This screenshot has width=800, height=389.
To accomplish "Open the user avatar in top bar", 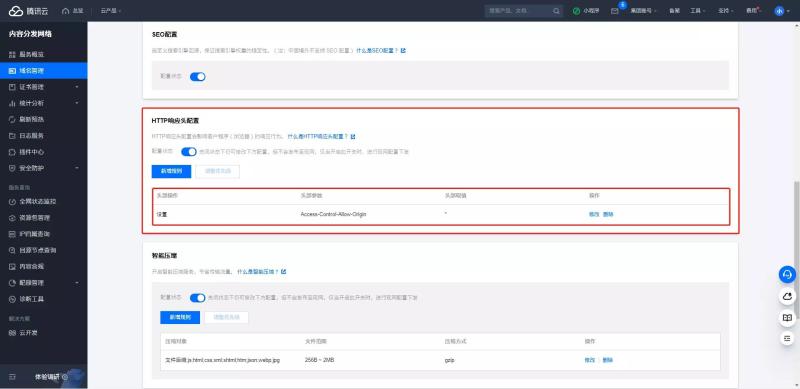I will click(x=779, y=11).
